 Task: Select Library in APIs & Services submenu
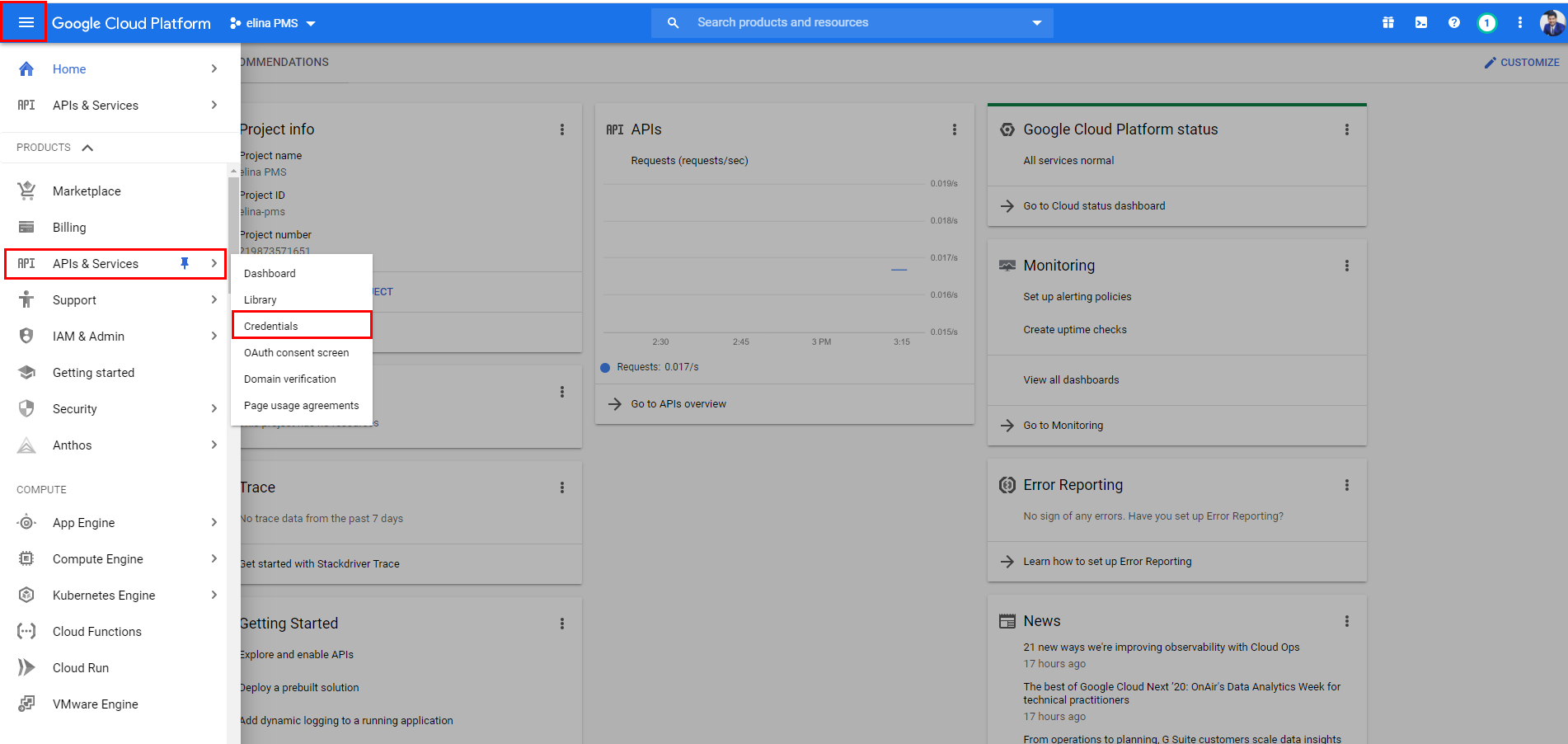tap(302, 299)
